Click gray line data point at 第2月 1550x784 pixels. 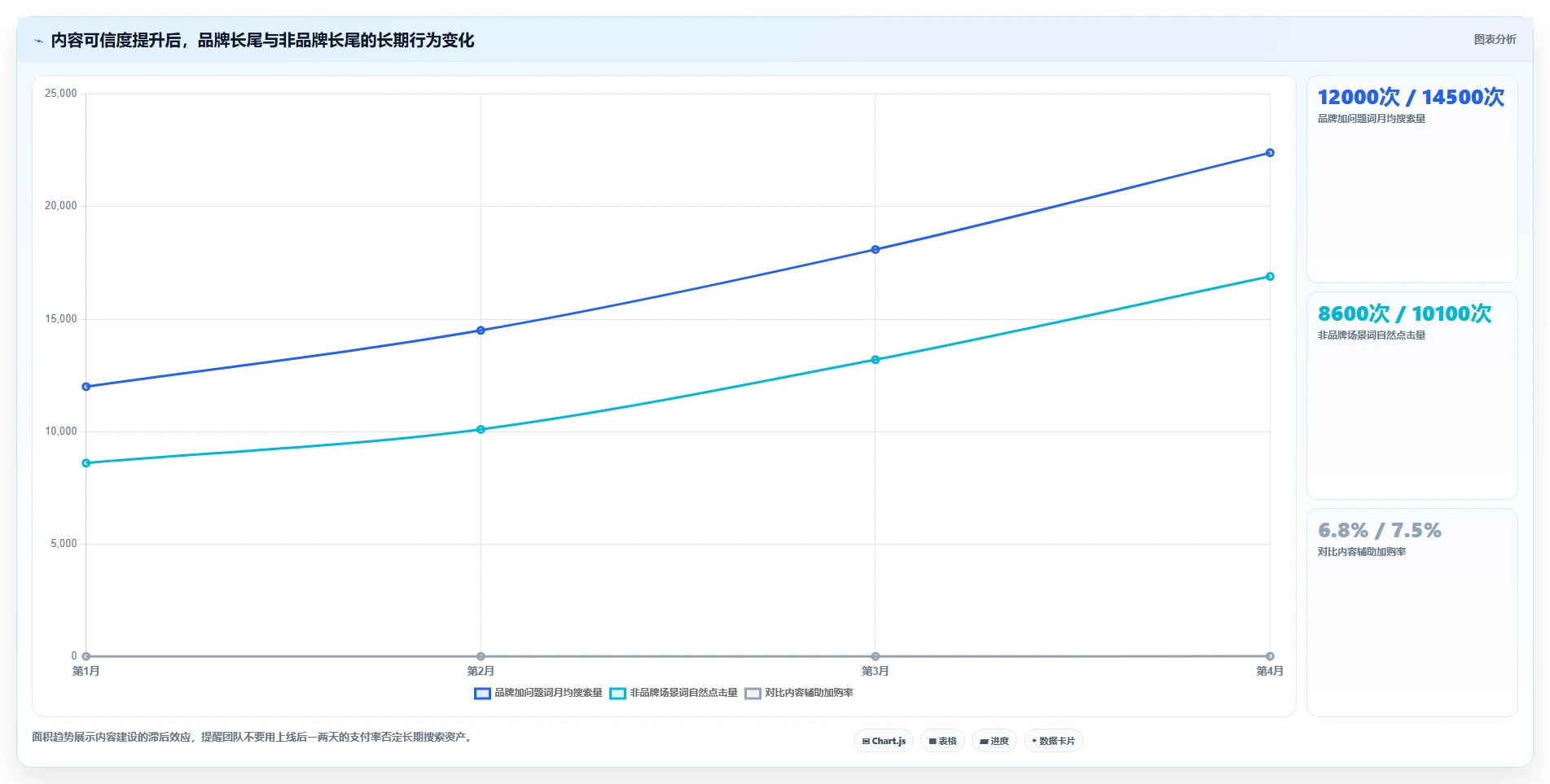tap(481, 656)
